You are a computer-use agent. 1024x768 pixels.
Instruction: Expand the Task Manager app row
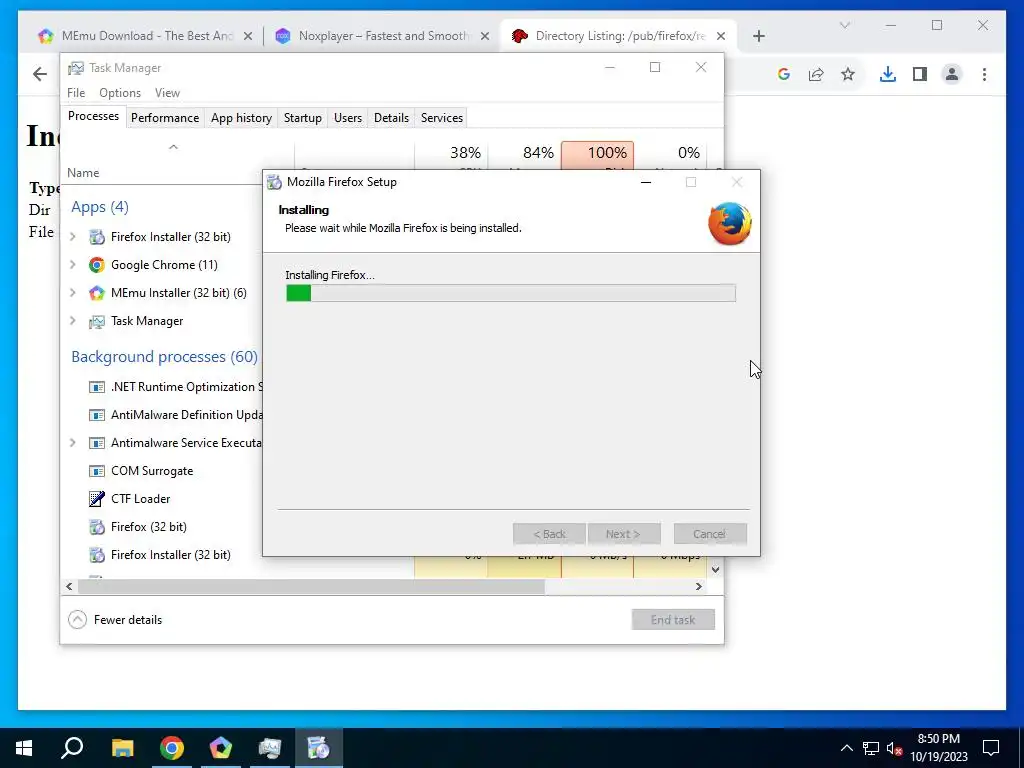point(72,321)
